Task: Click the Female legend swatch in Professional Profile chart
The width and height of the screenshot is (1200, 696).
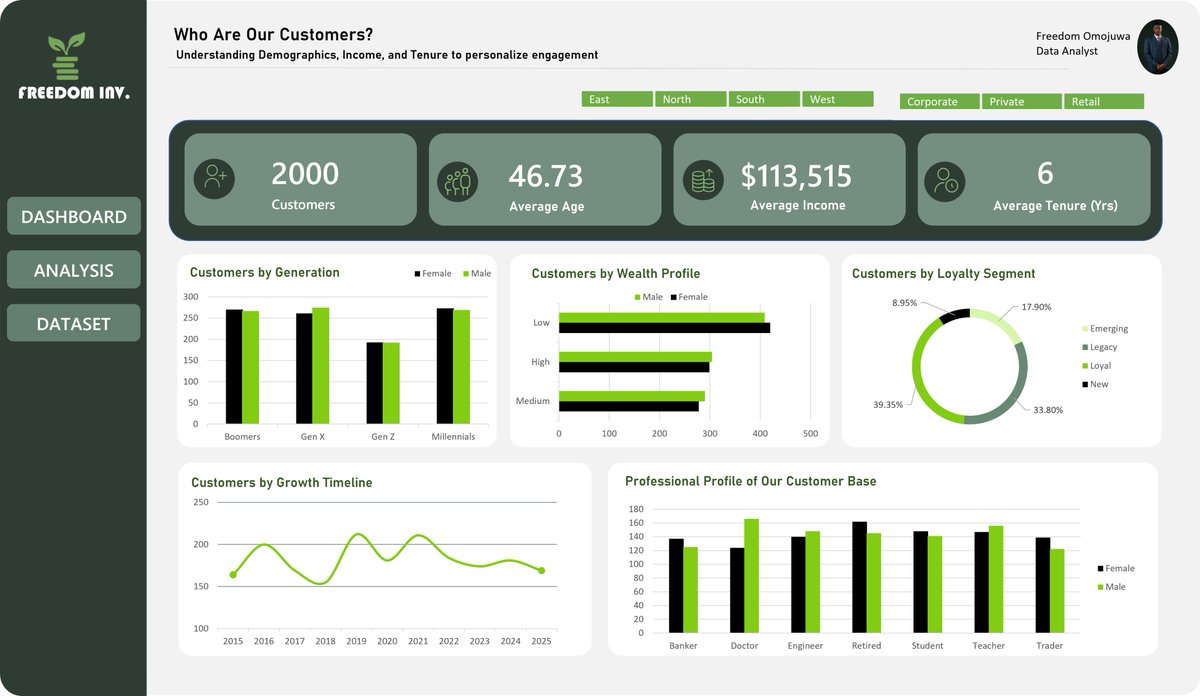Action: coord(1099,568)
